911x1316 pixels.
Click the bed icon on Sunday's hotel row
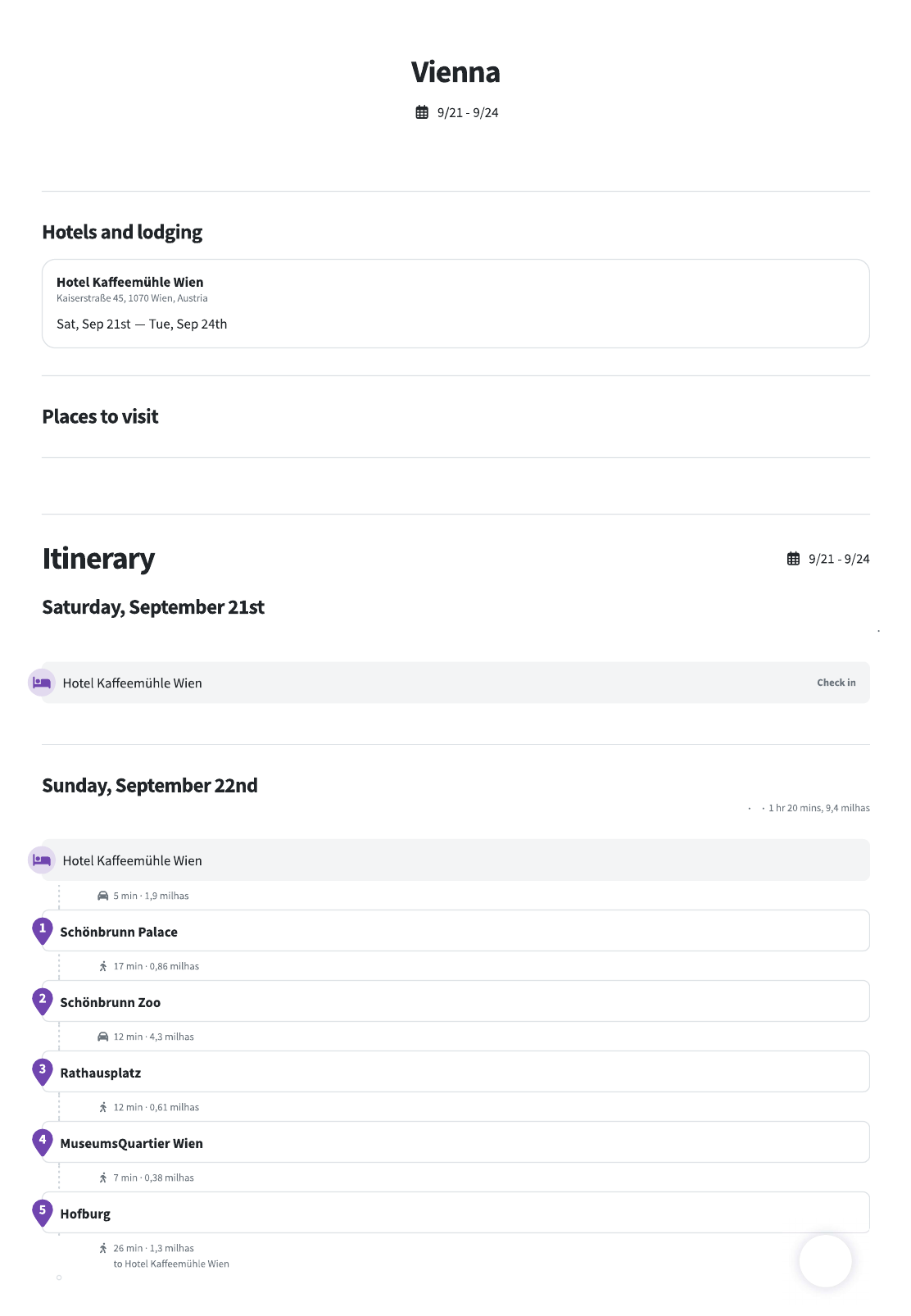coord(42,860)
